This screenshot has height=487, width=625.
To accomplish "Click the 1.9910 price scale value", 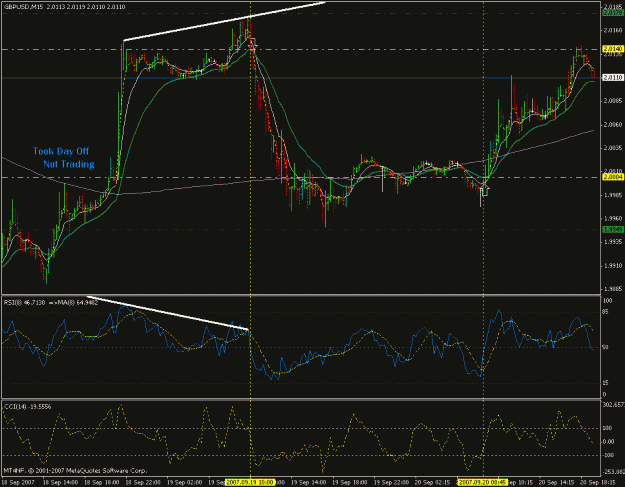I will [x=613, y=265].
